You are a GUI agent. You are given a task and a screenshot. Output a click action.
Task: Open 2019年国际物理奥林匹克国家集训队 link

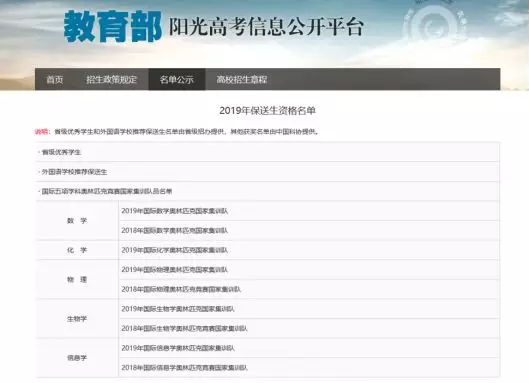click(x=175, y=270)
